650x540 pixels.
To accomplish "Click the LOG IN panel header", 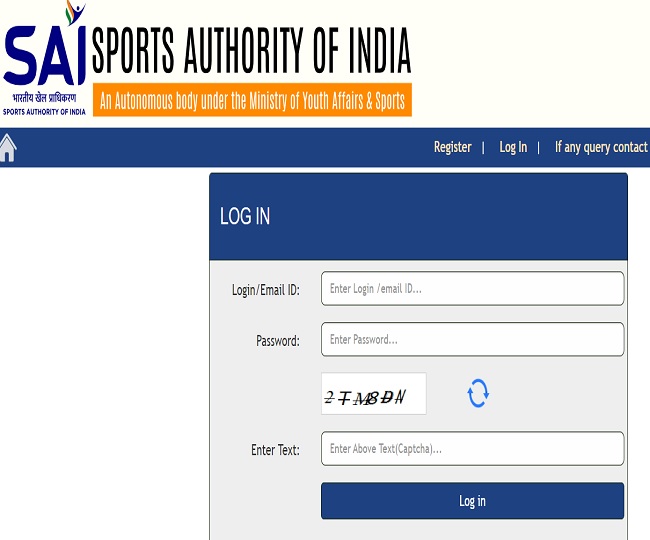I will (x=418, y=217).
